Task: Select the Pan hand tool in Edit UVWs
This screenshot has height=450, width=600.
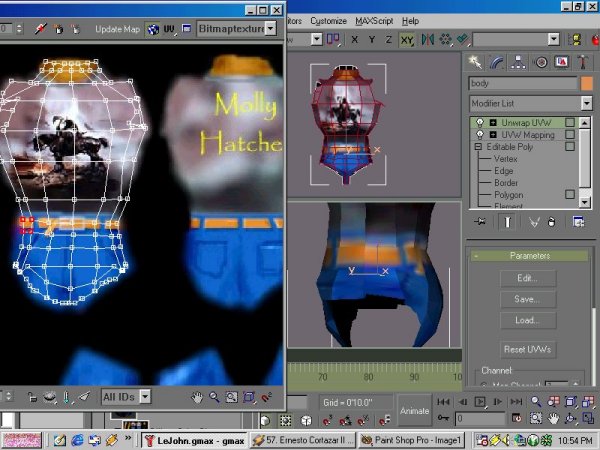Action: click(197, 398)
